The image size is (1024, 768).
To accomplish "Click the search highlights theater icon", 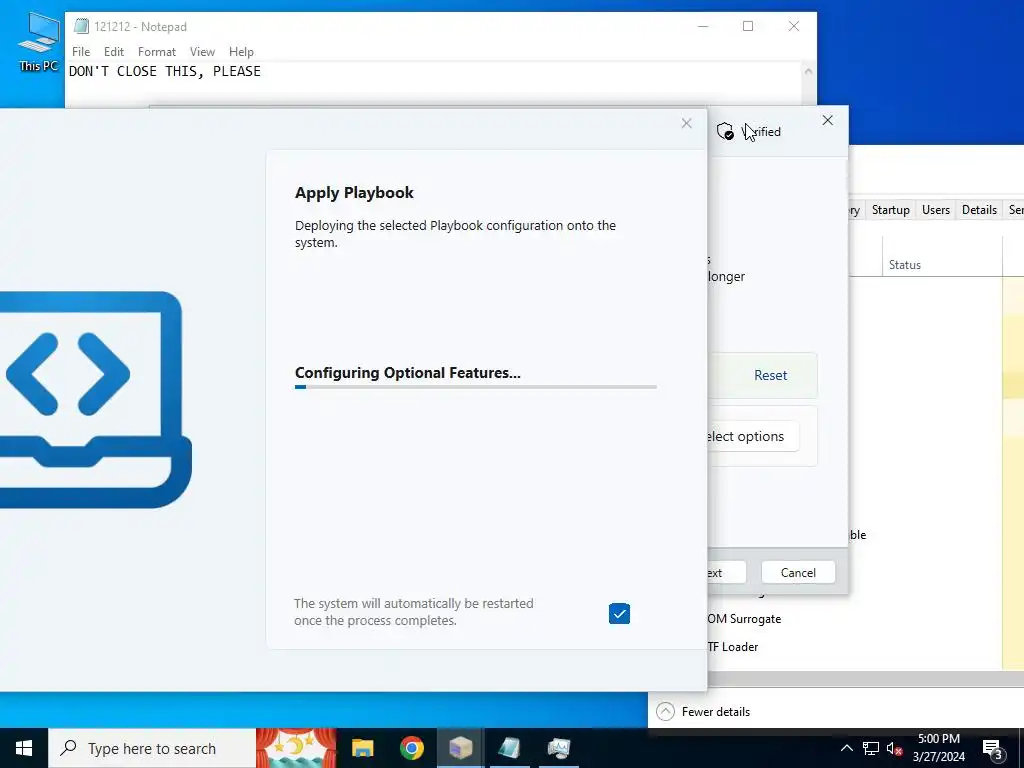I will (296, 748).
